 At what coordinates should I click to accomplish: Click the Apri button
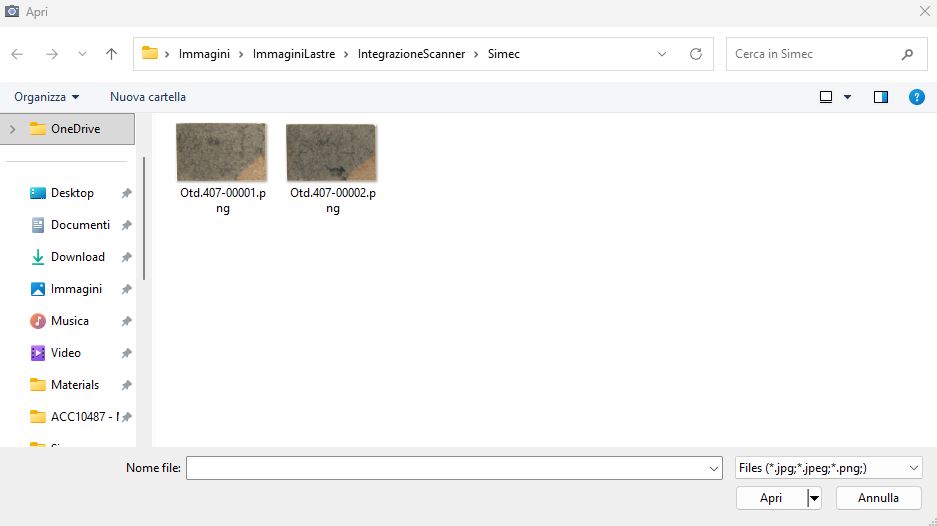771,498
